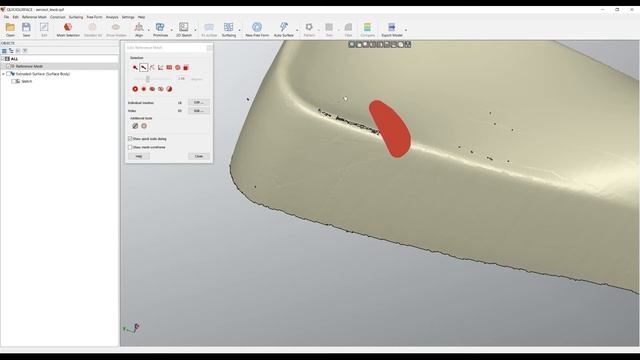
Task: Enable Show mesh wireframe checkbox
Action: tap(130, 147)
